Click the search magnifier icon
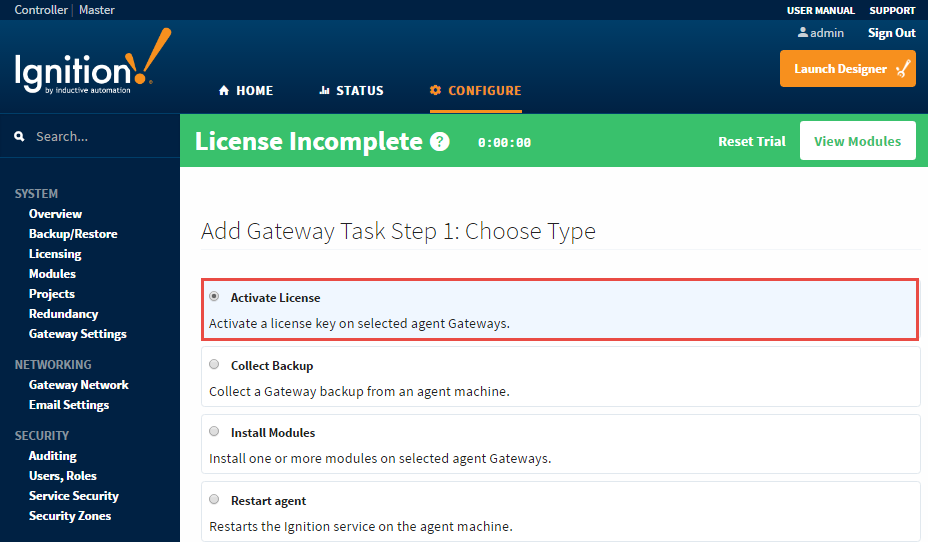The width and height of the screenshot is (928, 542). [x=19, y=137]
